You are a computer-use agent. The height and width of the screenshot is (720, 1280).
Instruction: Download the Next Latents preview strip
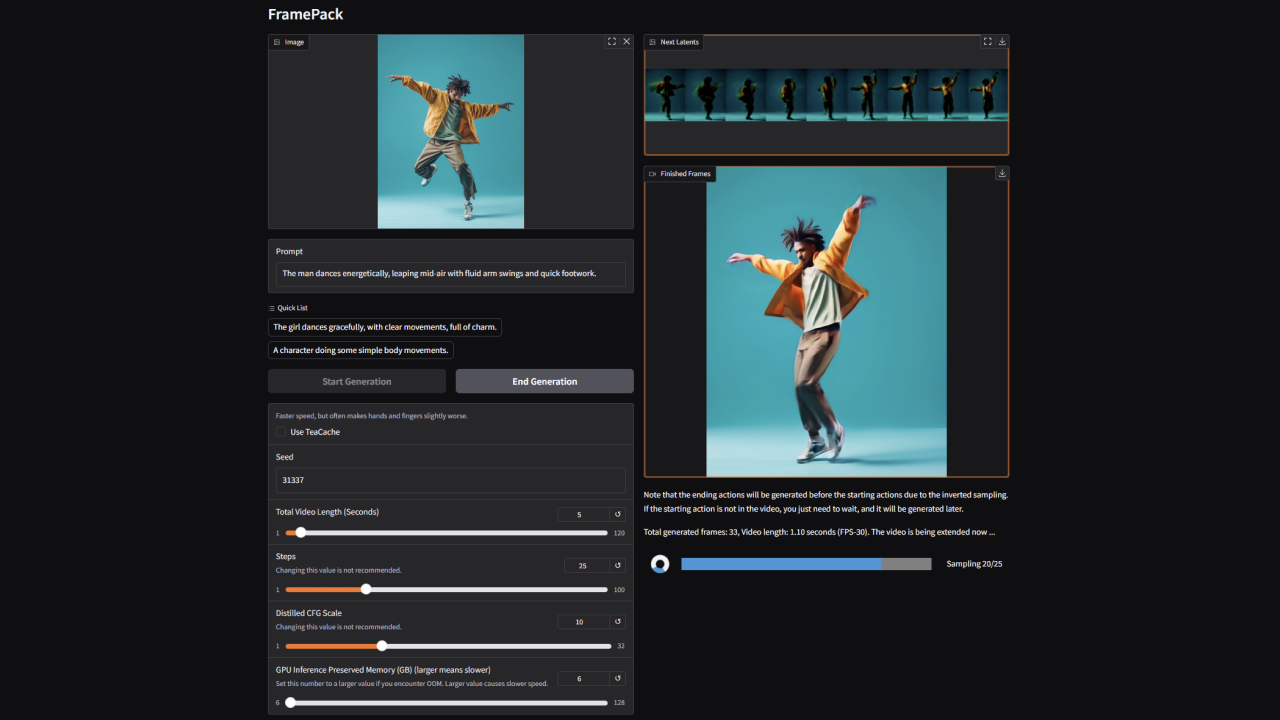tap(1001, 41)
